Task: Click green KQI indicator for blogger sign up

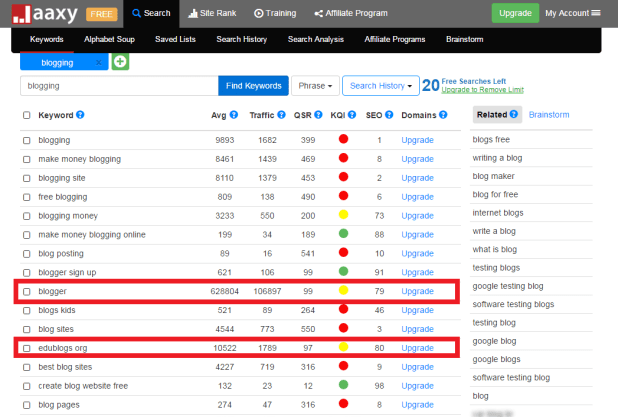Action: (343, 271)
